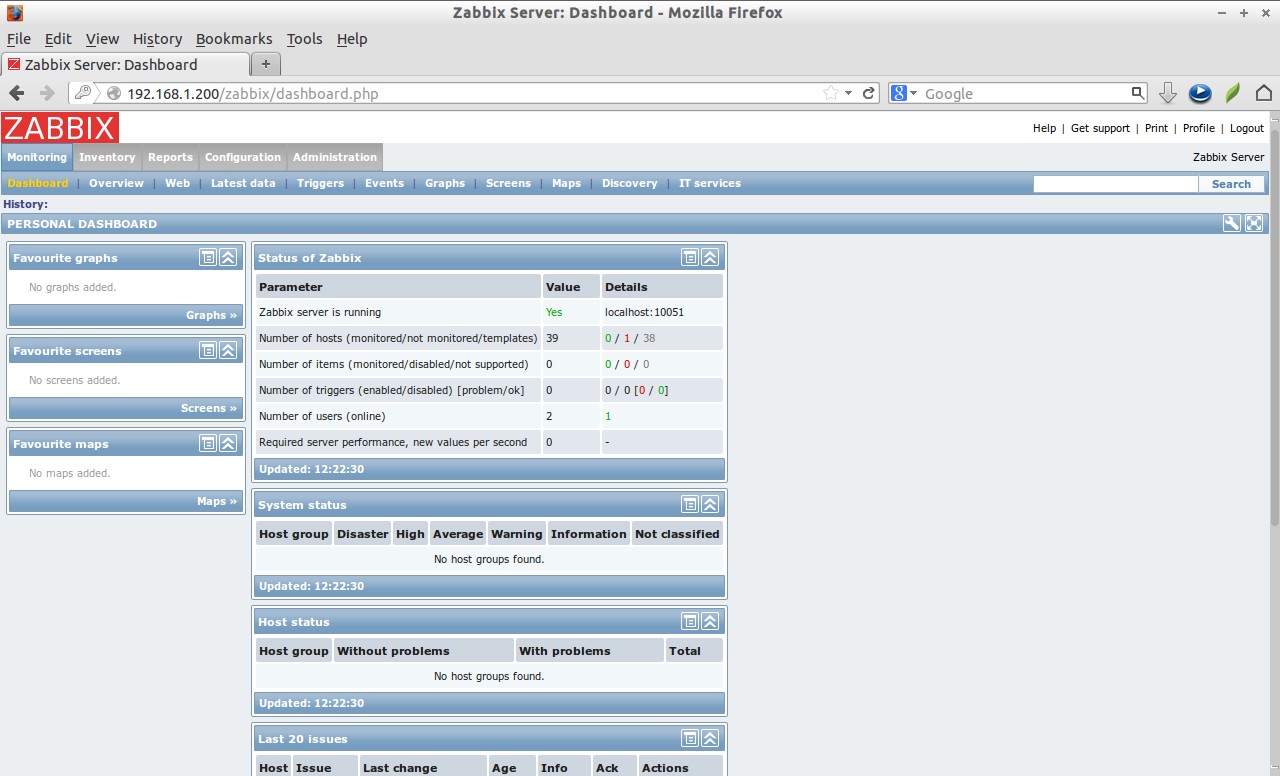Click the blue play-style toolbar addon icon
The width and height of the screenshot is (1280, 776).
1200,93
